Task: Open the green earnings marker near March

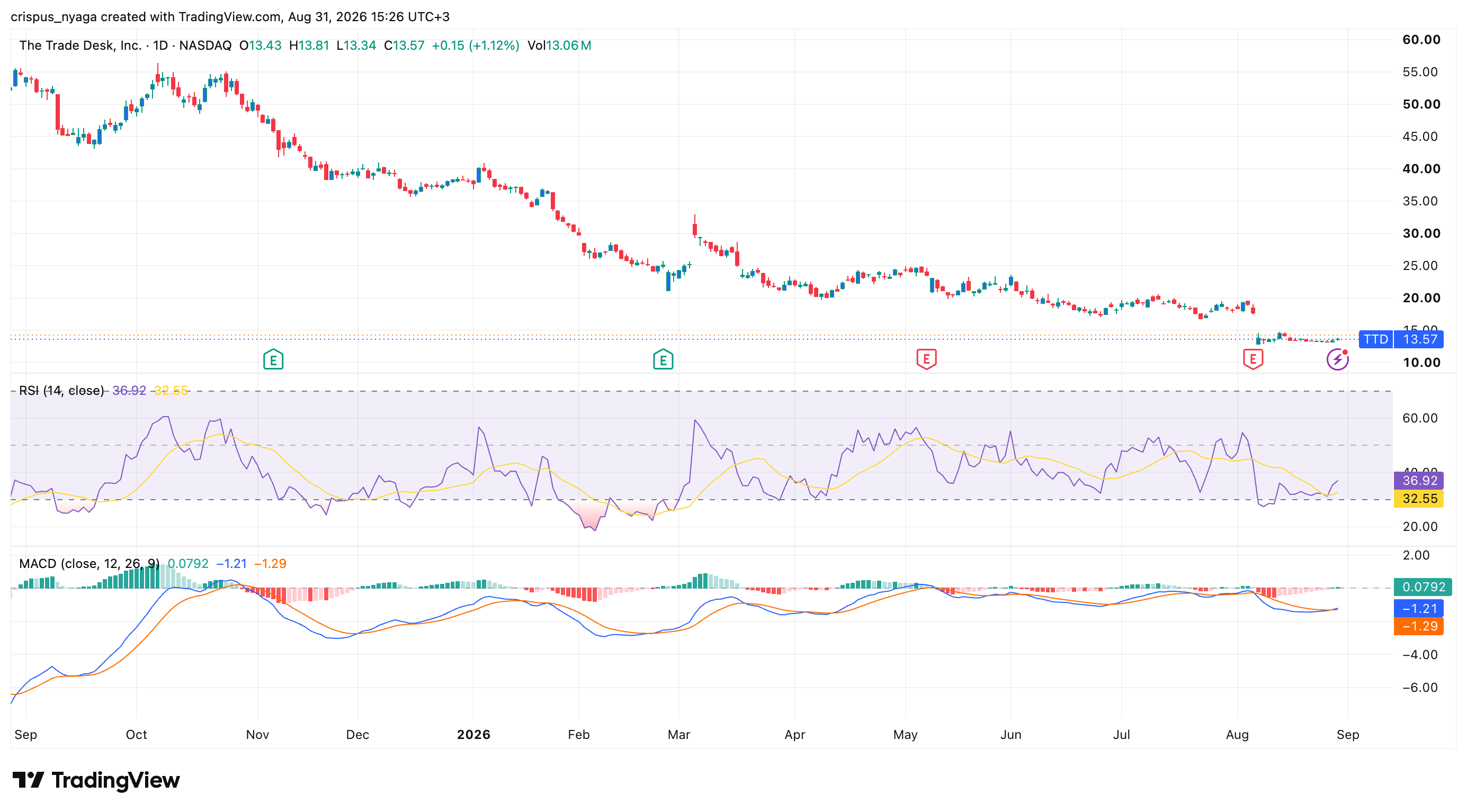Action: [x=663, y=359]
